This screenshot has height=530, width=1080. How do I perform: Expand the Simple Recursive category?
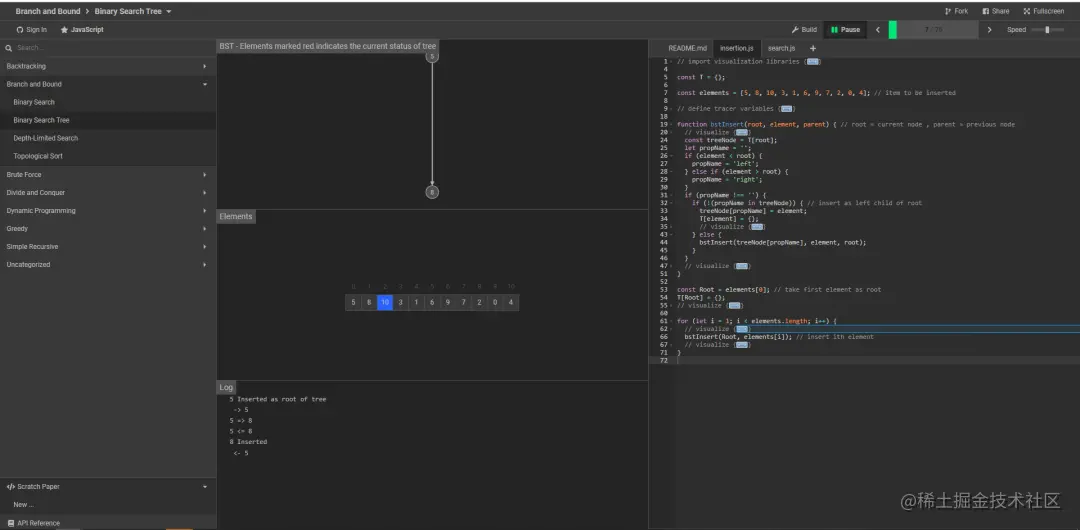(x=107, y=246)
